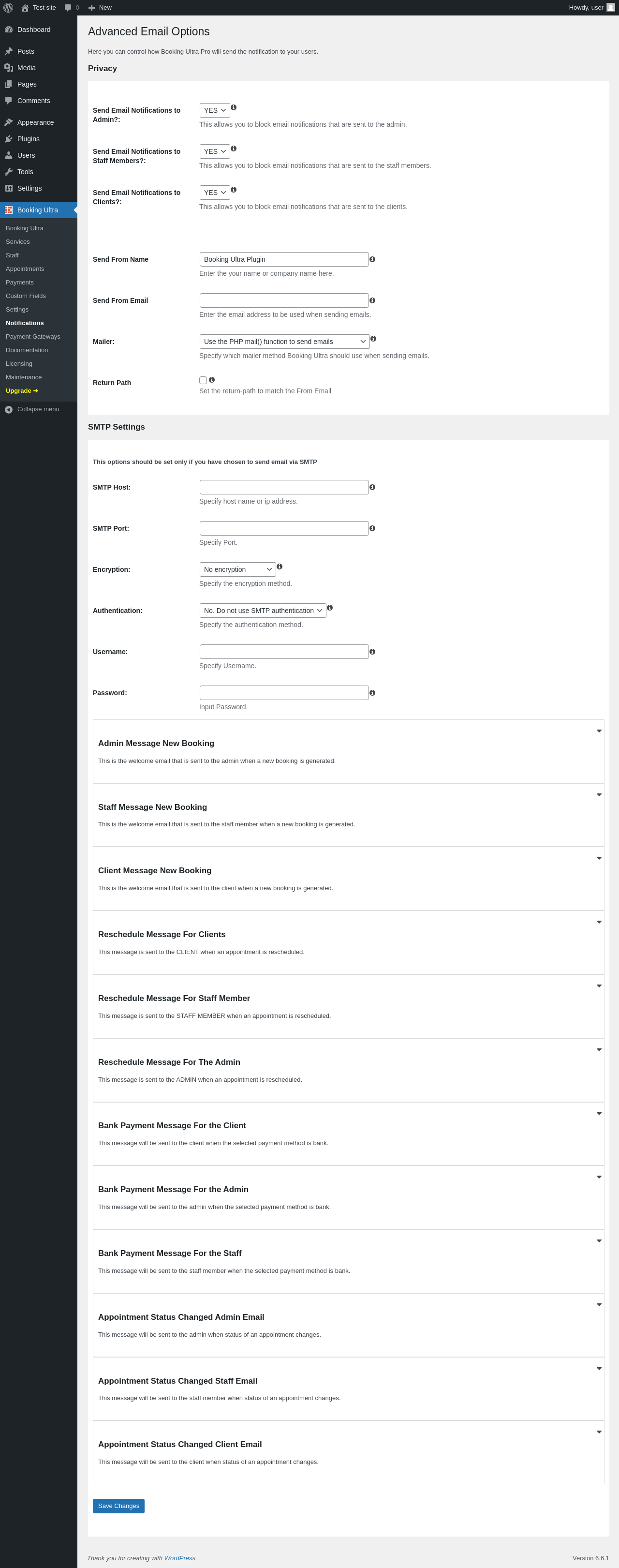Click the info icon beside Send From Name
The width and height of the screenshot is (619, 1568).
point(372,259)
